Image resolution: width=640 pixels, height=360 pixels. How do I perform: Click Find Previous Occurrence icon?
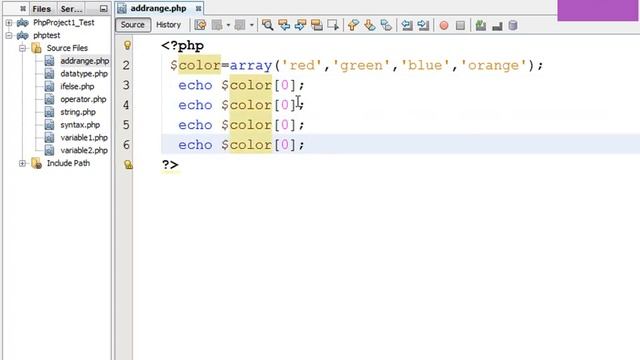click(x=284, y=25)
